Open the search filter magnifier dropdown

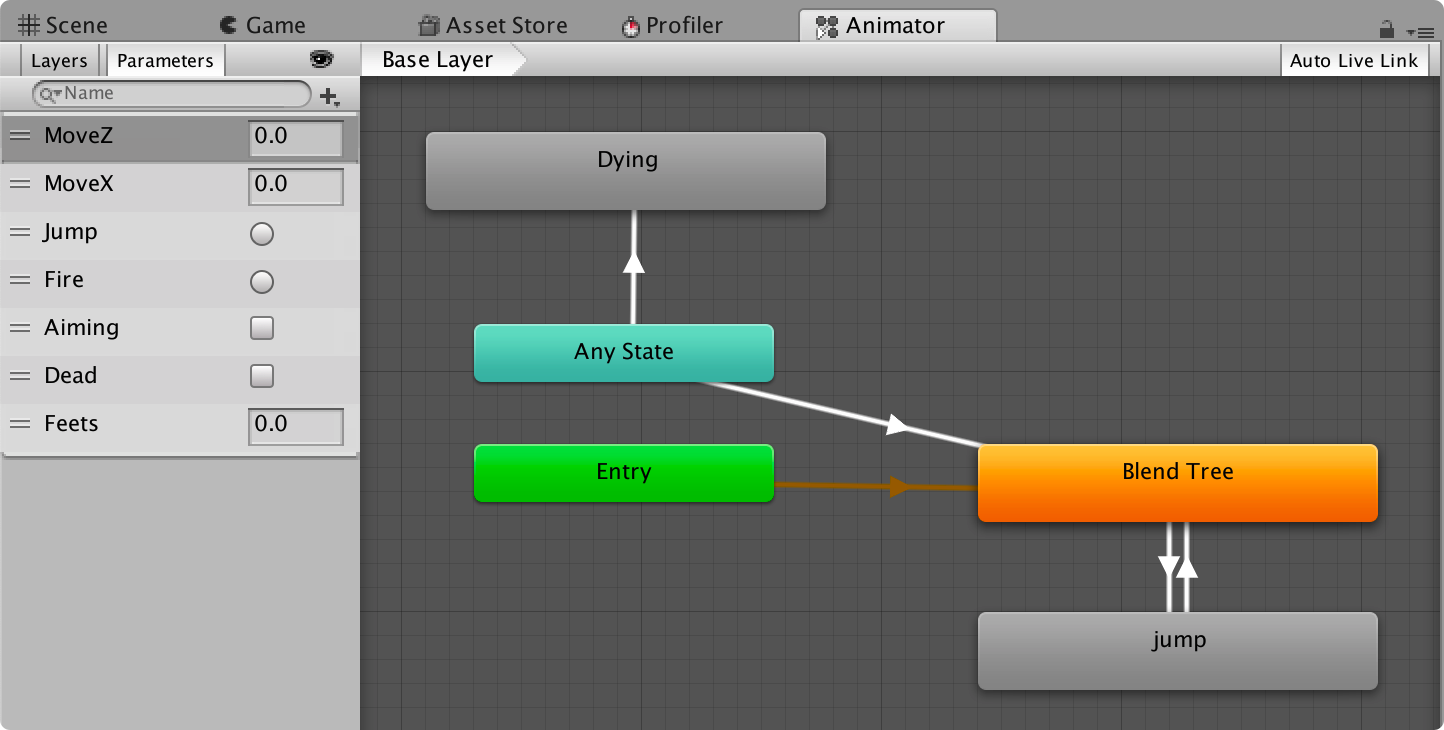pyautogui.click(x=50, y=94)
